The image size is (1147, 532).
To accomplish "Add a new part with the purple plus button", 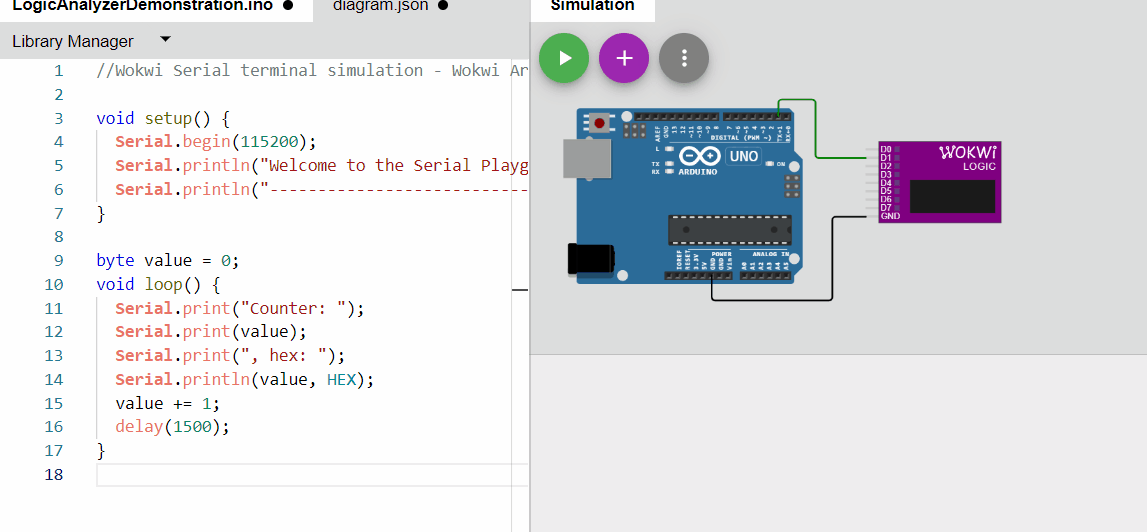I will (x=624, y=58).
